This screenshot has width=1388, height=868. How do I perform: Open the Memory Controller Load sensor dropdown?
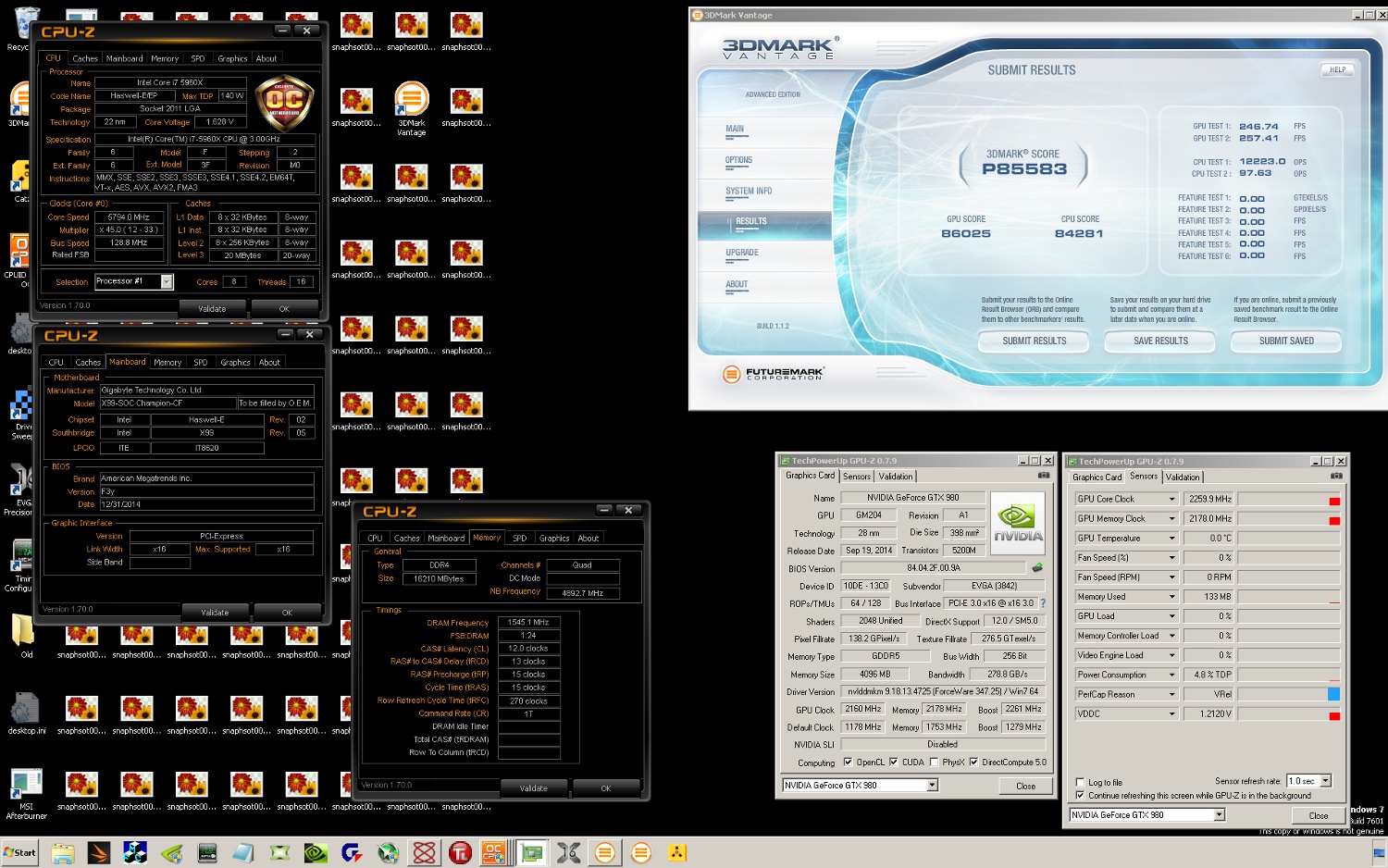pyautogui.click(x=1171, y=636)
